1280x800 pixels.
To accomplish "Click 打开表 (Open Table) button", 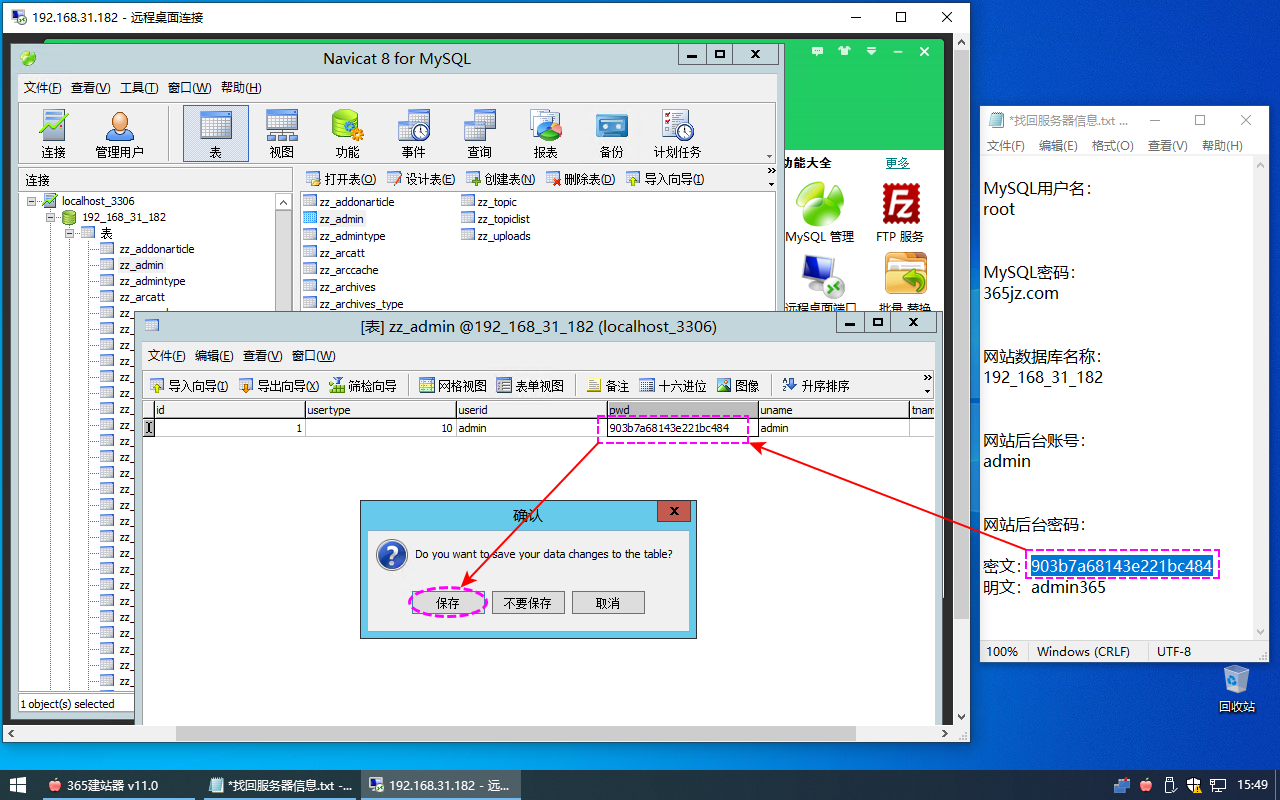I will pyautogui.click(x=341, y=179).
